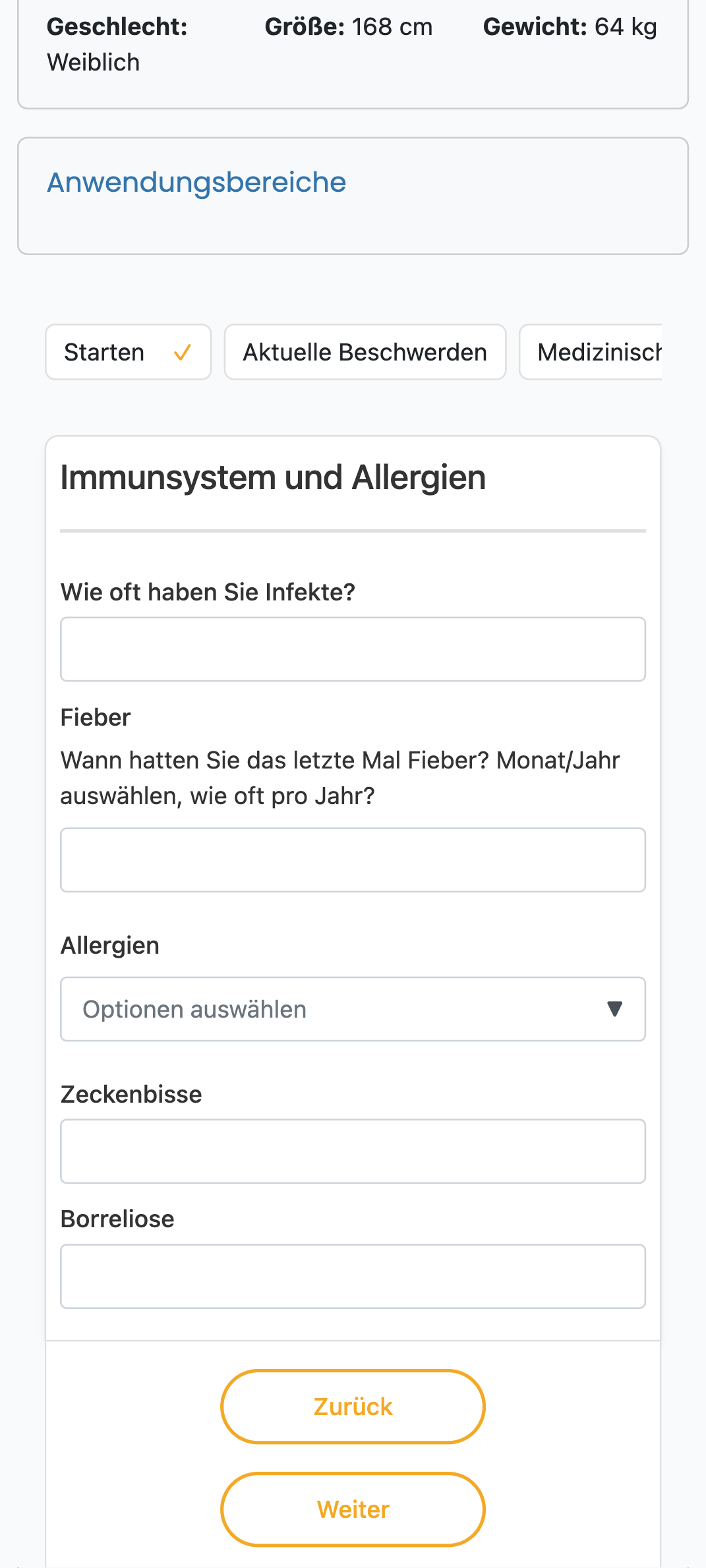Click the Fieber label text
Viewport: 706px width, 1568px height.
(x=96, y=718)
